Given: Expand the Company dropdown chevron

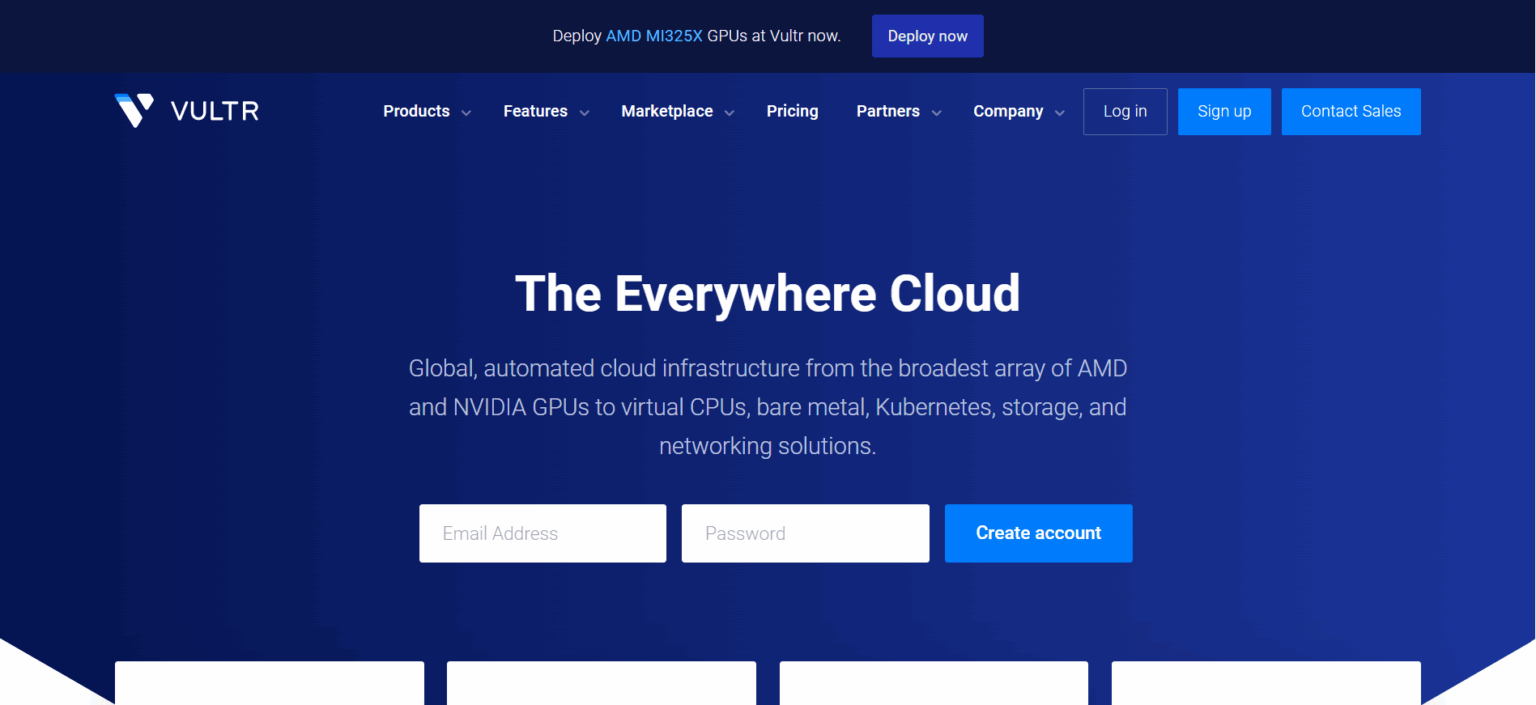Looking at the screenshot, I should (1059, 112).
